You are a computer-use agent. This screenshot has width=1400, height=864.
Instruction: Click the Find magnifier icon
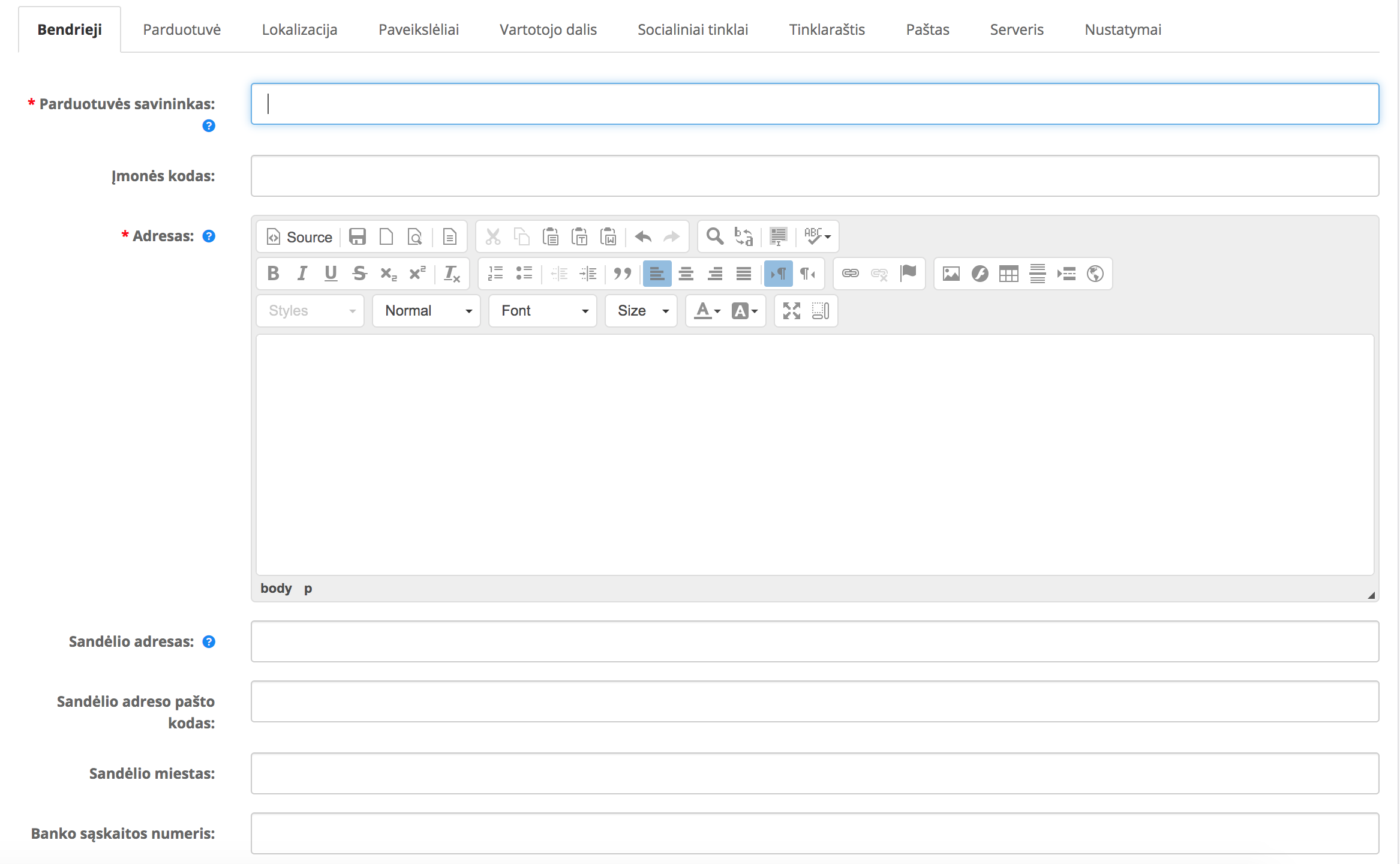pos(715,237)
